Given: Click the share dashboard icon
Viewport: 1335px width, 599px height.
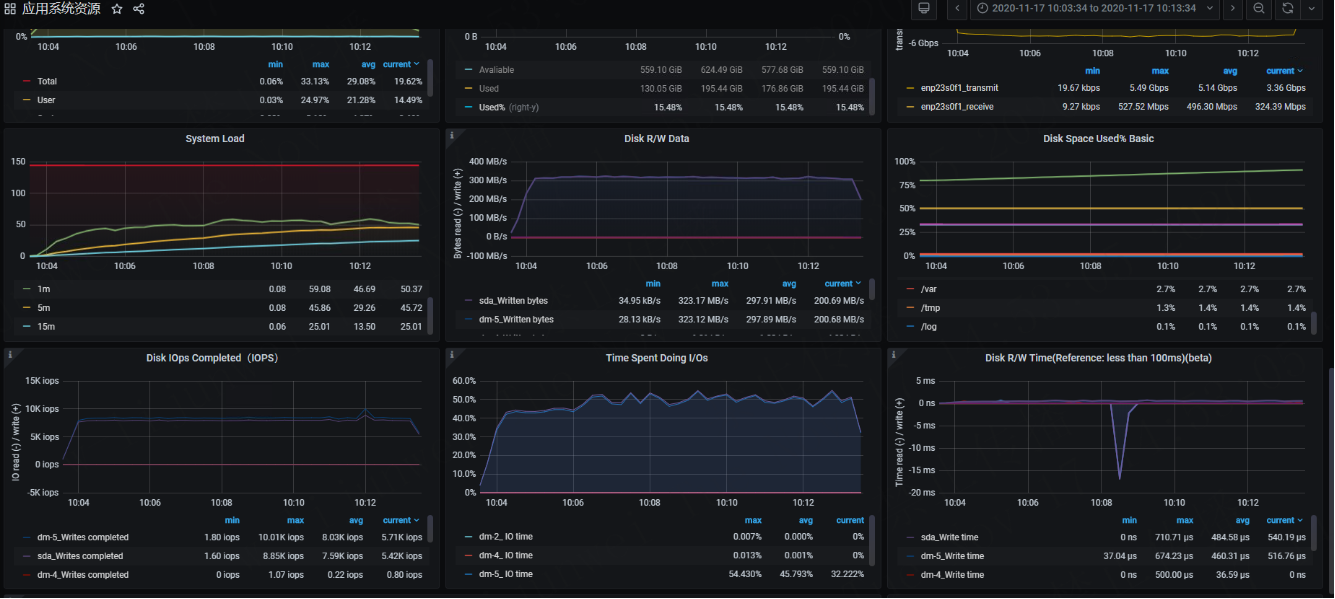Looking at the screenshot, I should (x=139, y=9).
